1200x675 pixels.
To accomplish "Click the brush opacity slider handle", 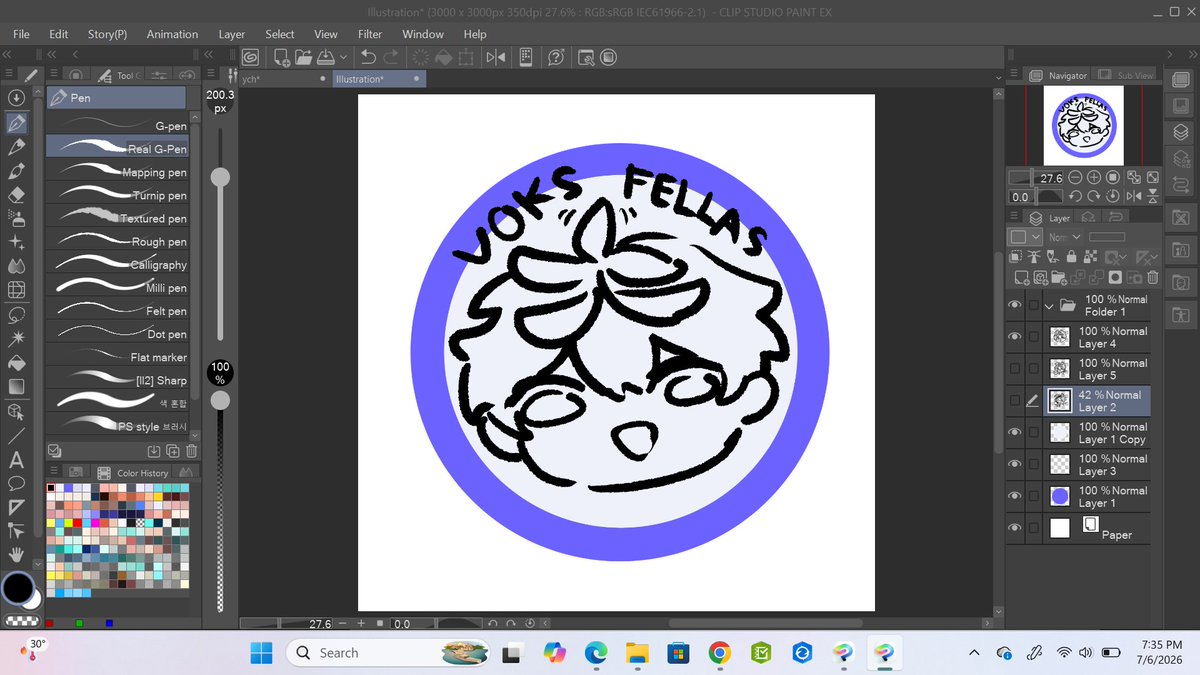I will (220, 400).
